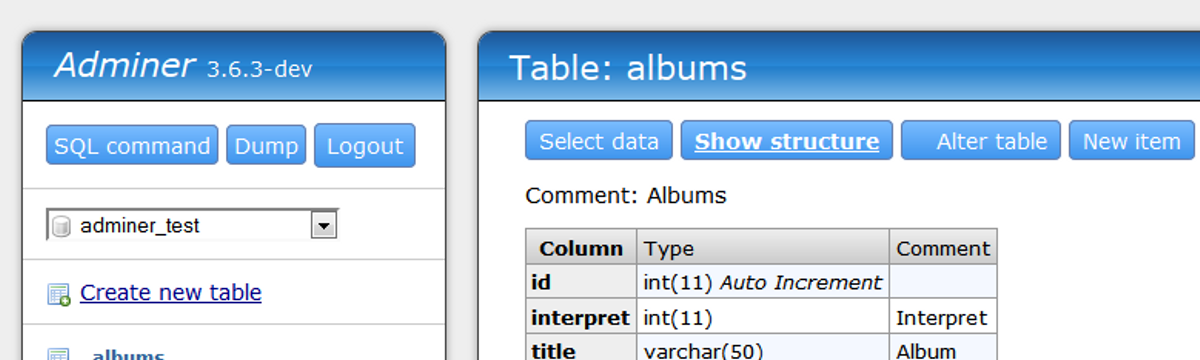Viewport: 1200px width, 360px height.
Task: Log out using the Logout button
Action: [365, 146]
